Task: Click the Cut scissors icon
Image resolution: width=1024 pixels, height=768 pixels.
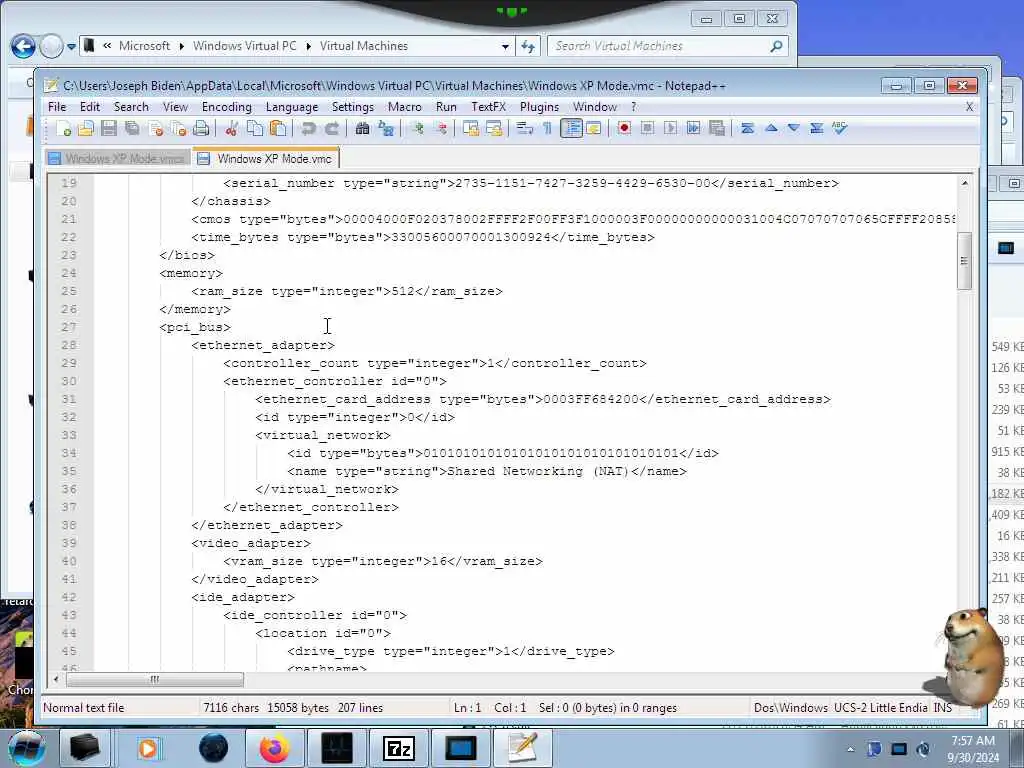Action: pyautogui.click(x=231, y=129)
